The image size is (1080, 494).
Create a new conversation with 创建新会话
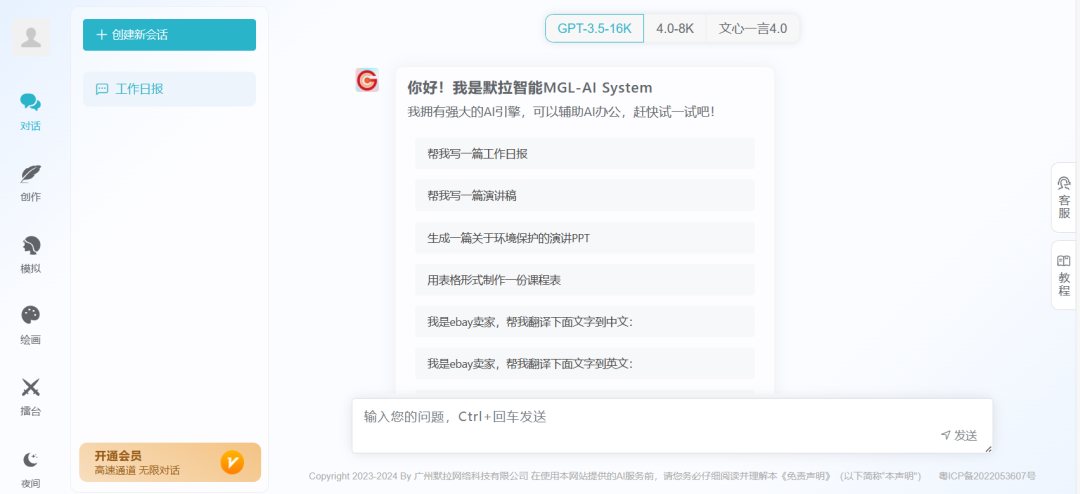pyautogui.click(x=169, y=34)
